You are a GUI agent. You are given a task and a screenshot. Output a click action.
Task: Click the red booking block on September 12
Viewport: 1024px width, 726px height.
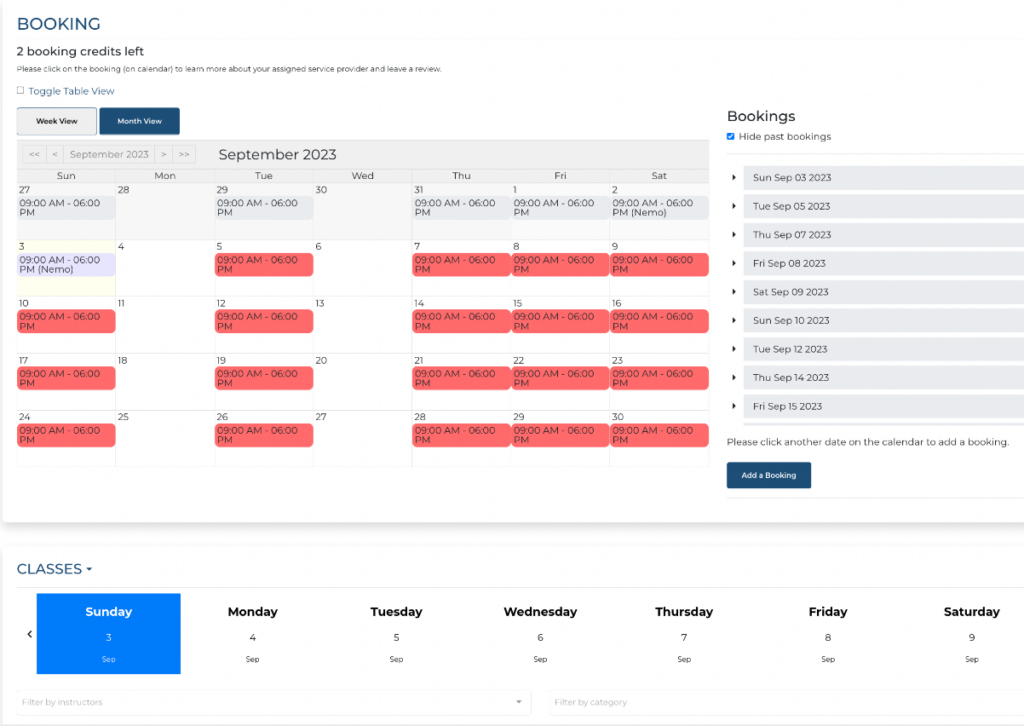coord(264,320)
